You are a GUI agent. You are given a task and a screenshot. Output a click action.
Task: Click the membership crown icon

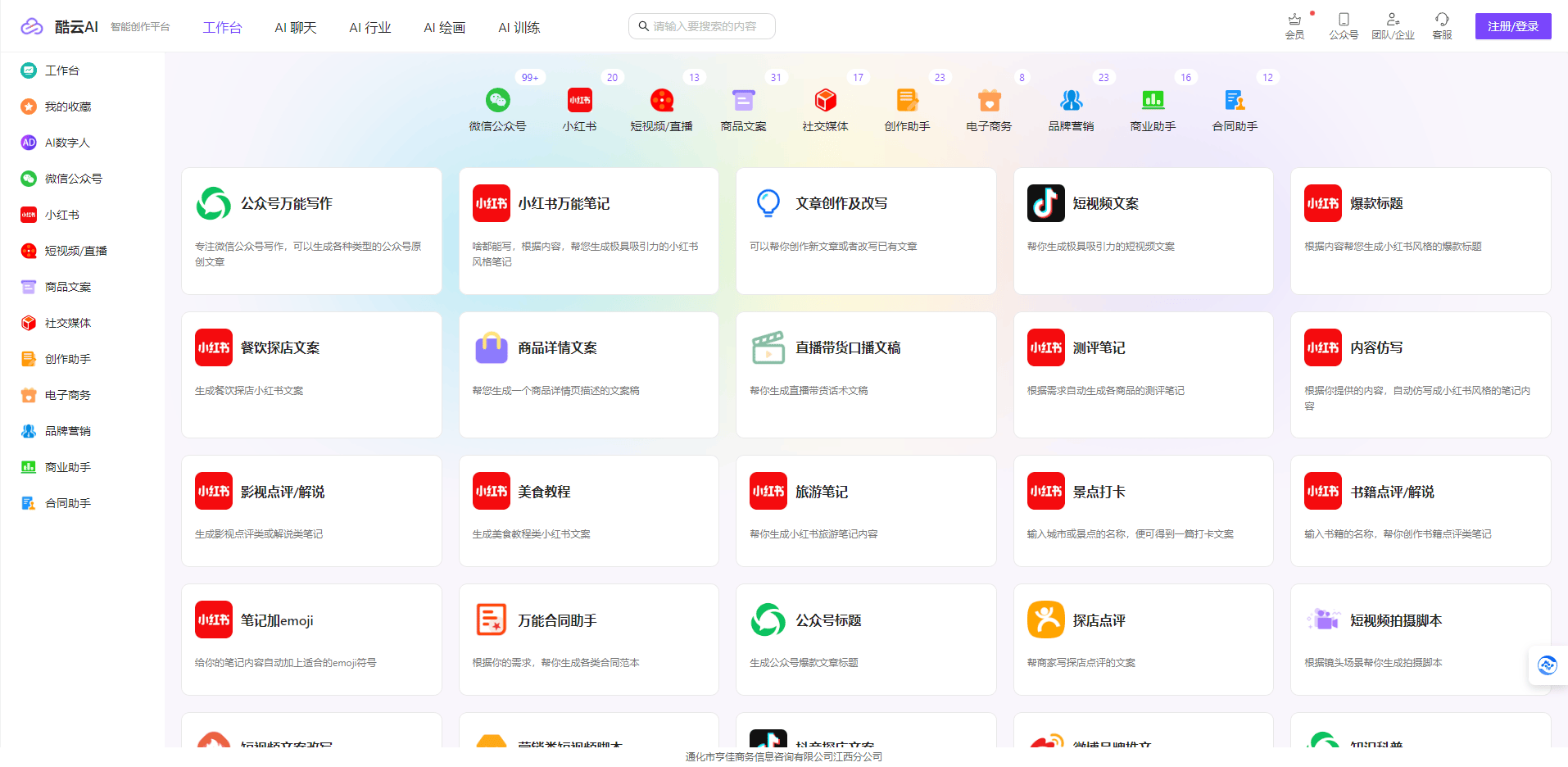point(1294,20)
